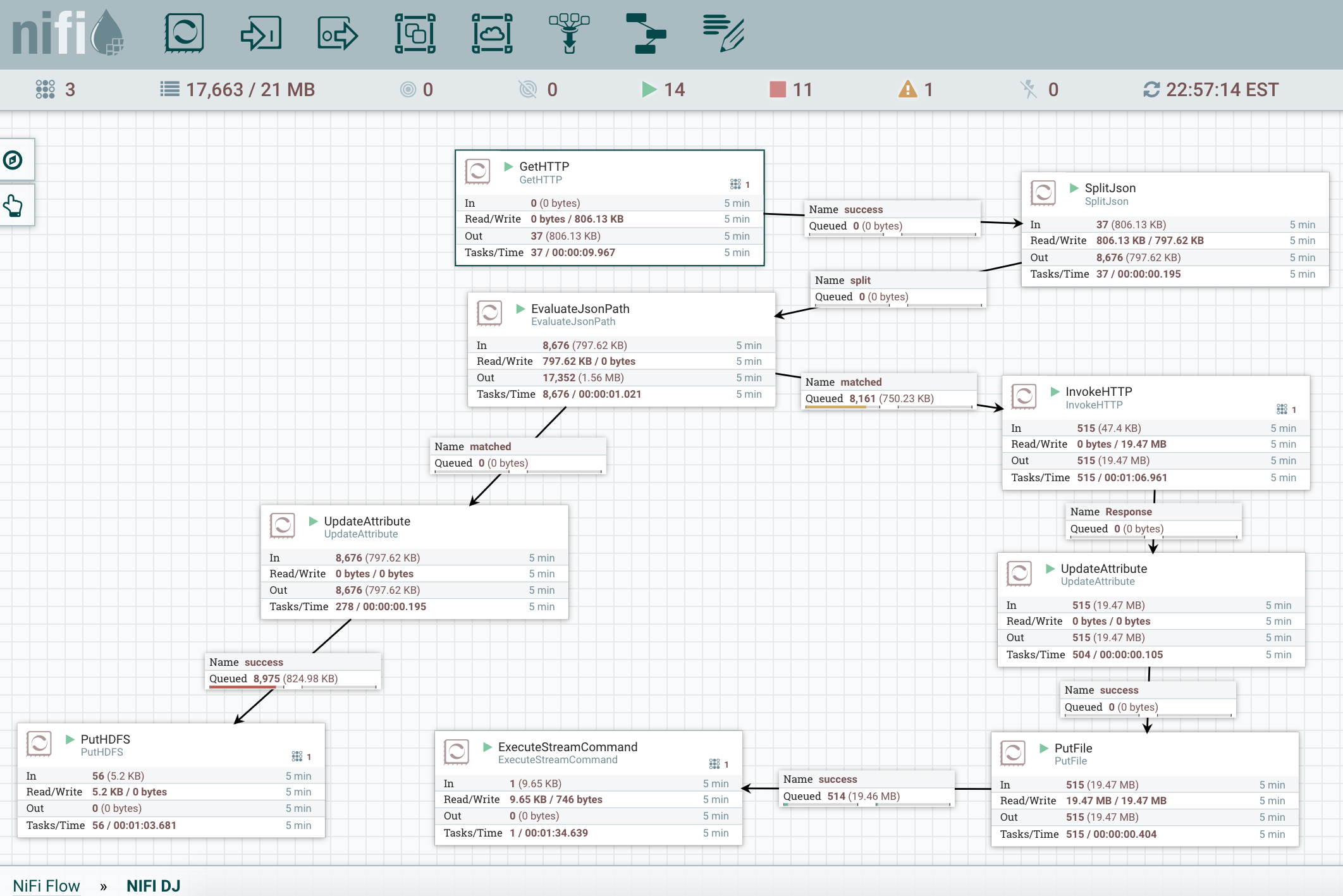1343x896 pixels.
Task: Click the running components play status icon
Action: [x=649, y=89]
